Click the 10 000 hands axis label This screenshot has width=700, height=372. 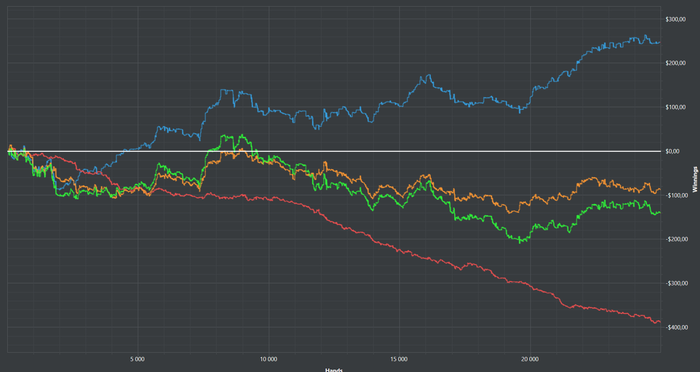tap(268, 359)
